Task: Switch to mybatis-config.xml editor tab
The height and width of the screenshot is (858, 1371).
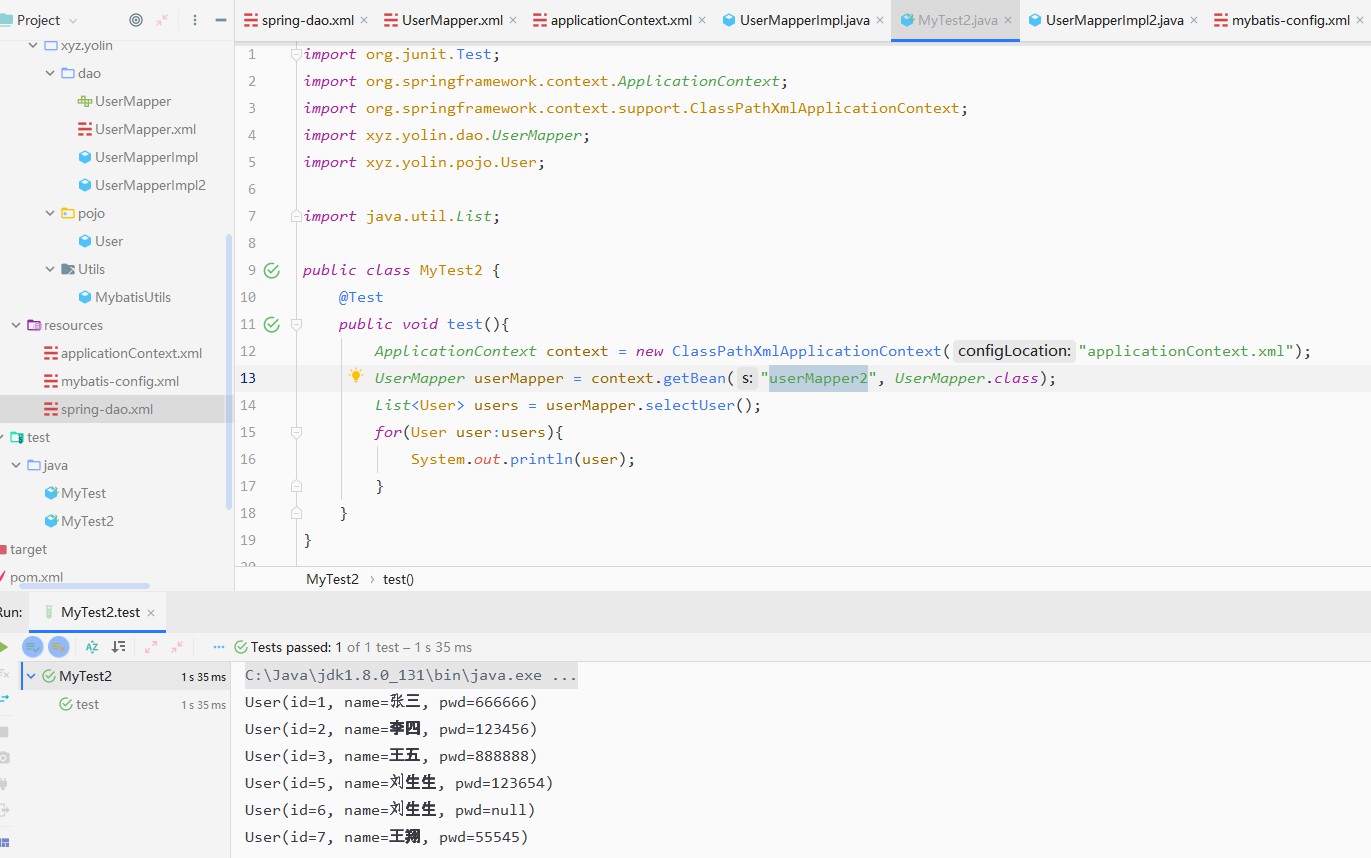Action: 1289,20
